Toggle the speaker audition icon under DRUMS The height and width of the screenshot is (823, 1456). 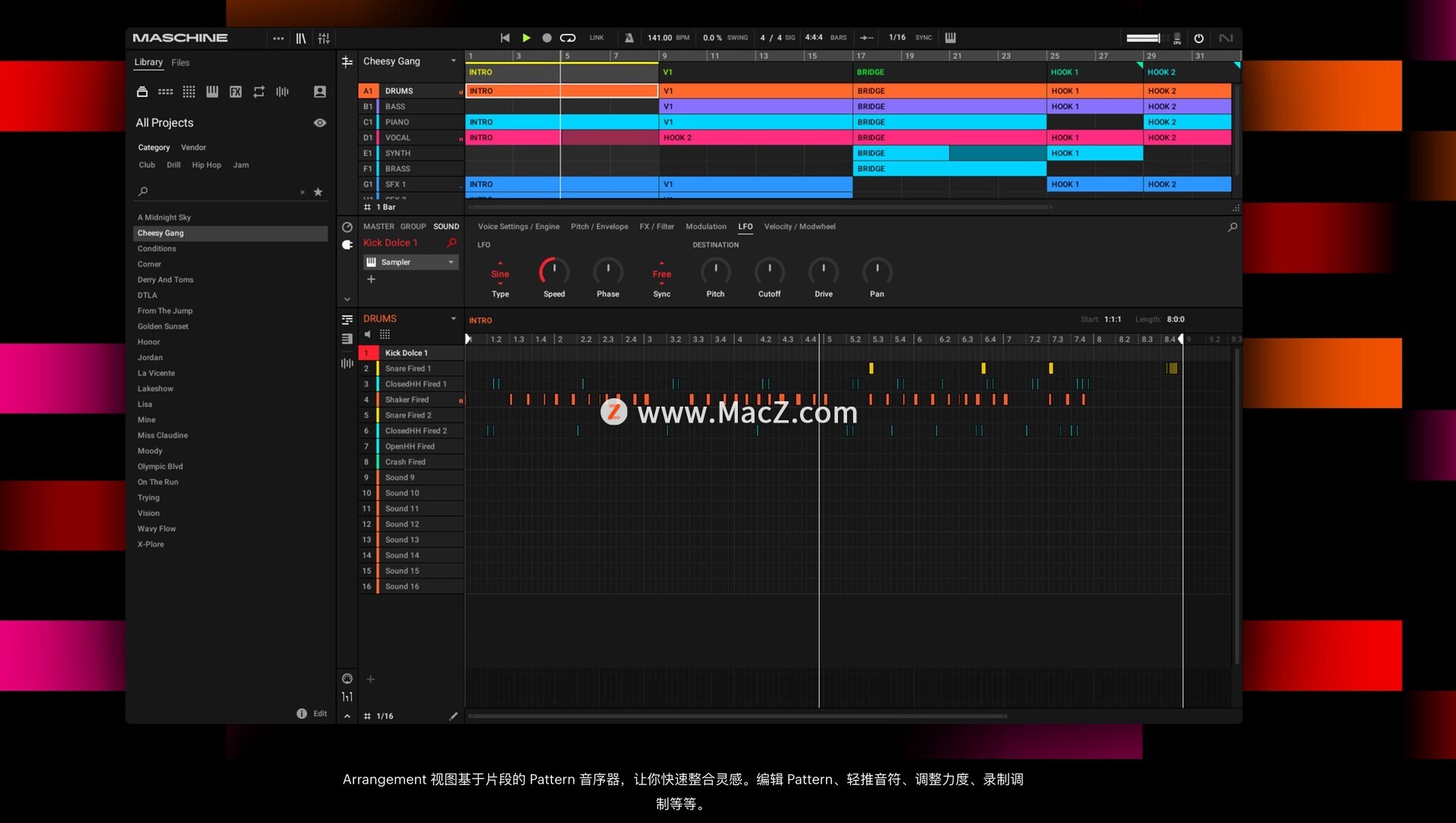point(368,335)
